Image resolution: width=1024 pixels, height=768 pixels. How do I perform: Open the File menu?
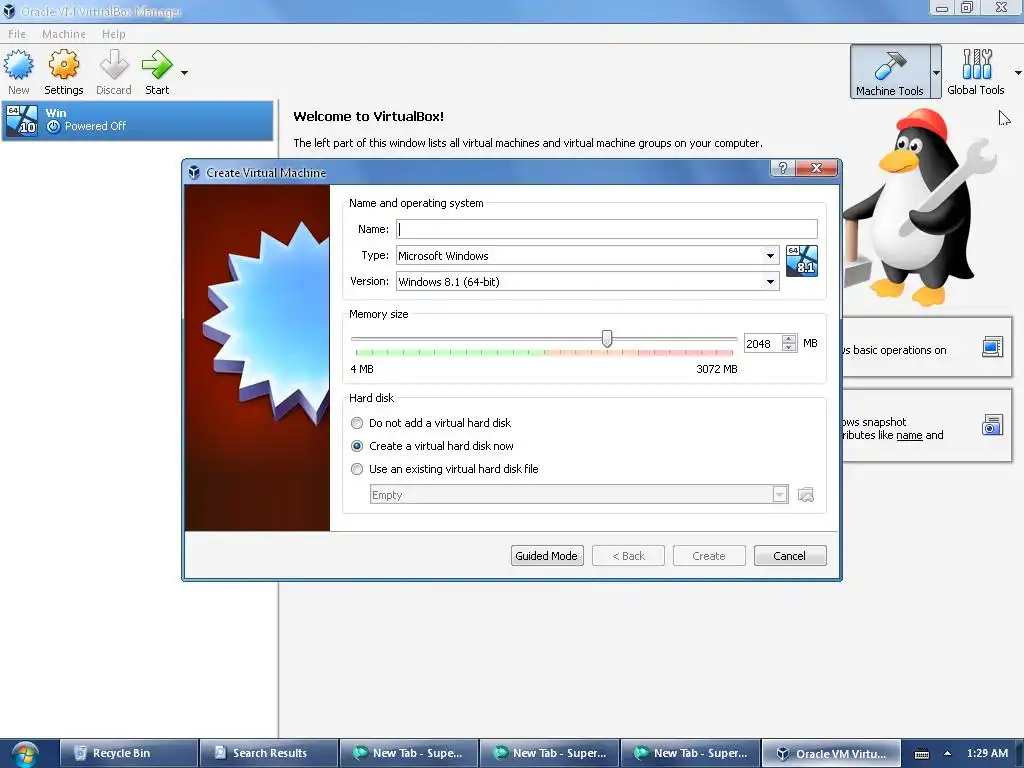coord(17,34)
